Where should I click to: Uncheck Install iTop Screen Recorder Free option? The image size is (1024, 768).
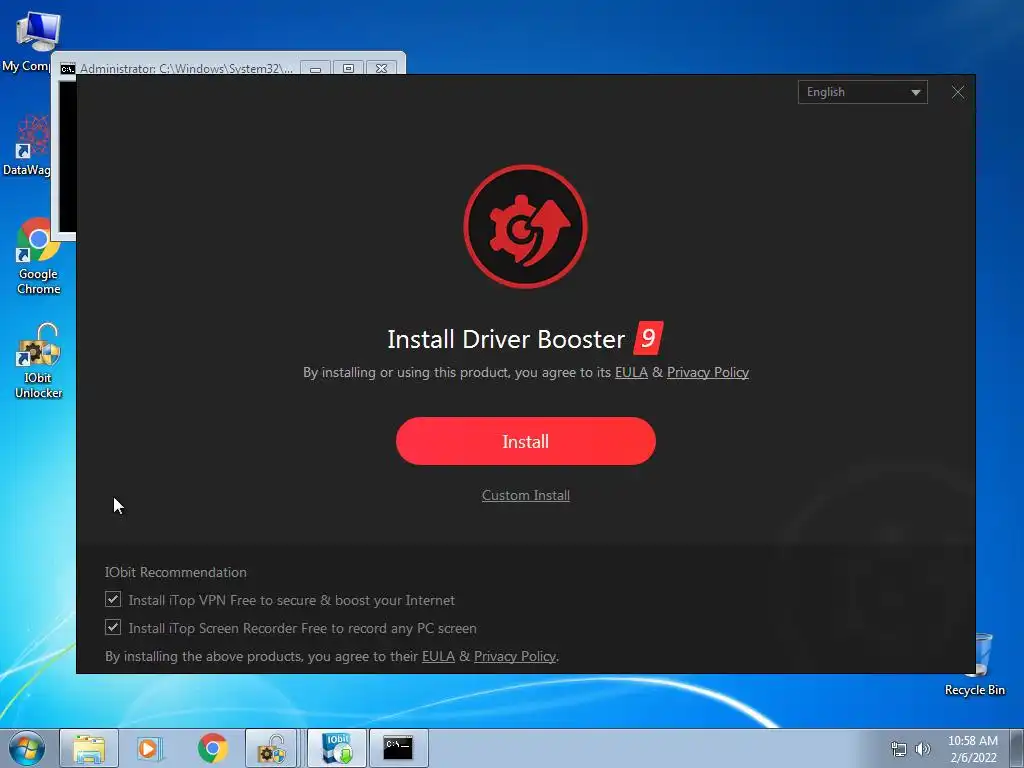[113, 628]
